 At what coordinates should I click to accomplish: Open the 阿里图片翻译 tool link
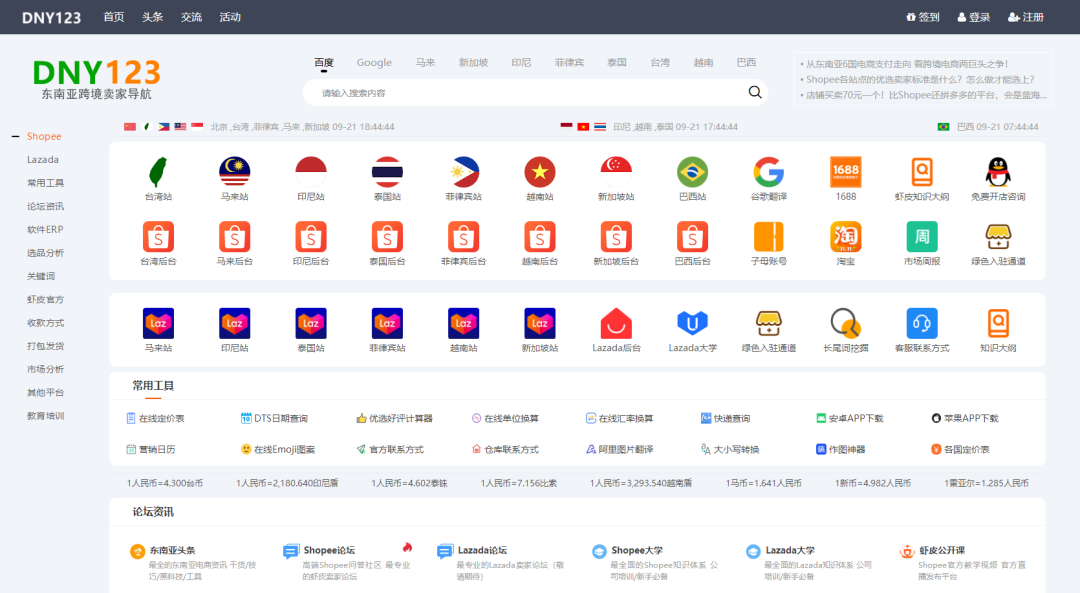click(619, 449)
